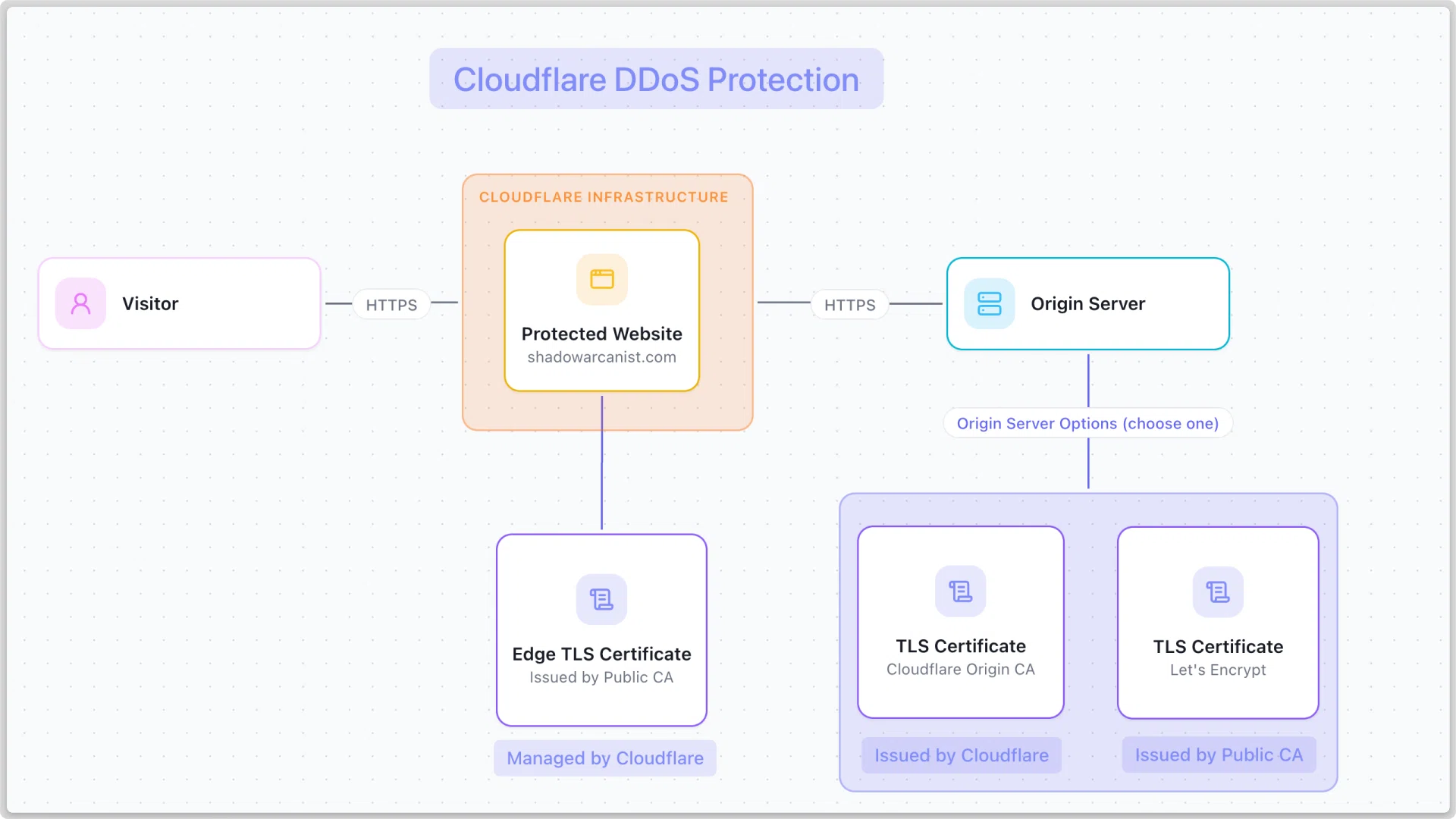Select the TLS Certificate heading above Cloudflare Origin CA
The height and width of the screenshot is (819, 1456).
click(961, 646)
